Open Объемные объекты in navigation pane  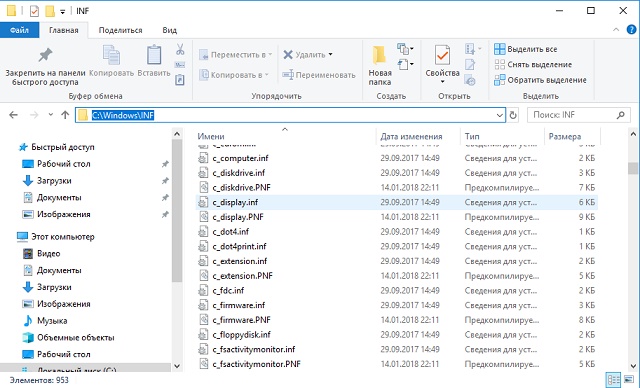point(76,337)
